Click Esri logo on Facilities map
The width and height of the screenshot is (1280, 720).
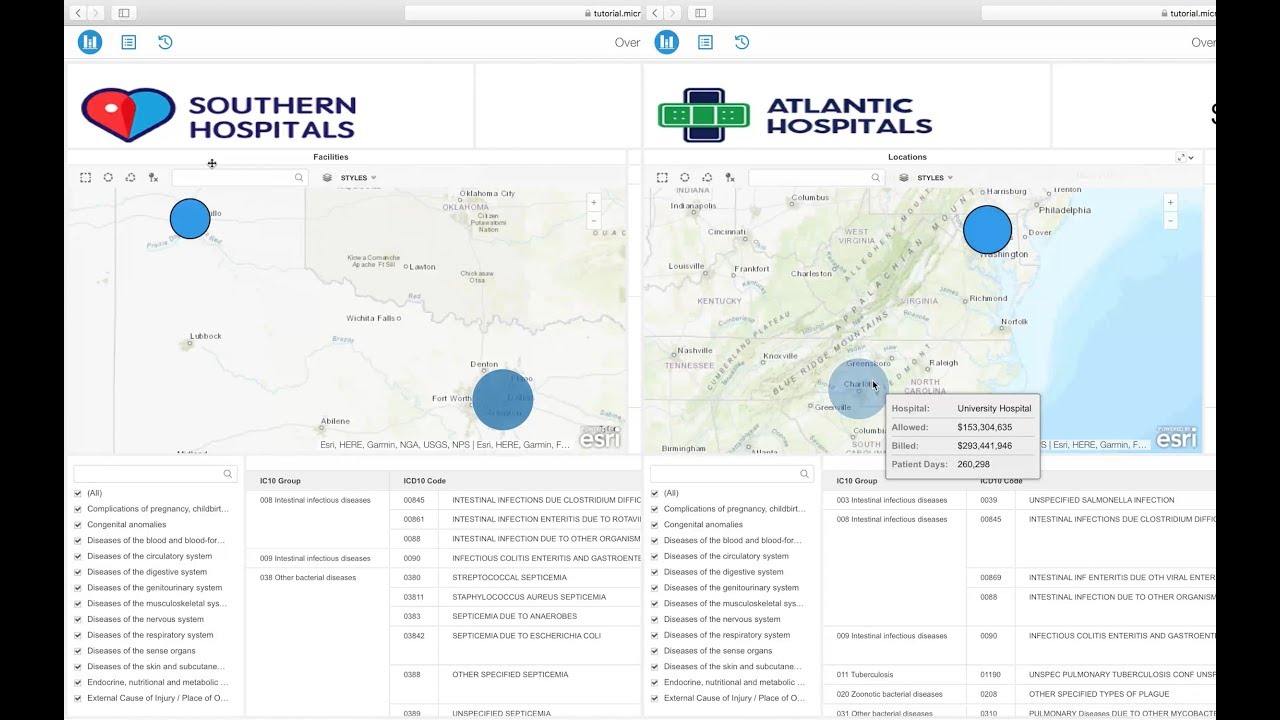pos(600,437)
